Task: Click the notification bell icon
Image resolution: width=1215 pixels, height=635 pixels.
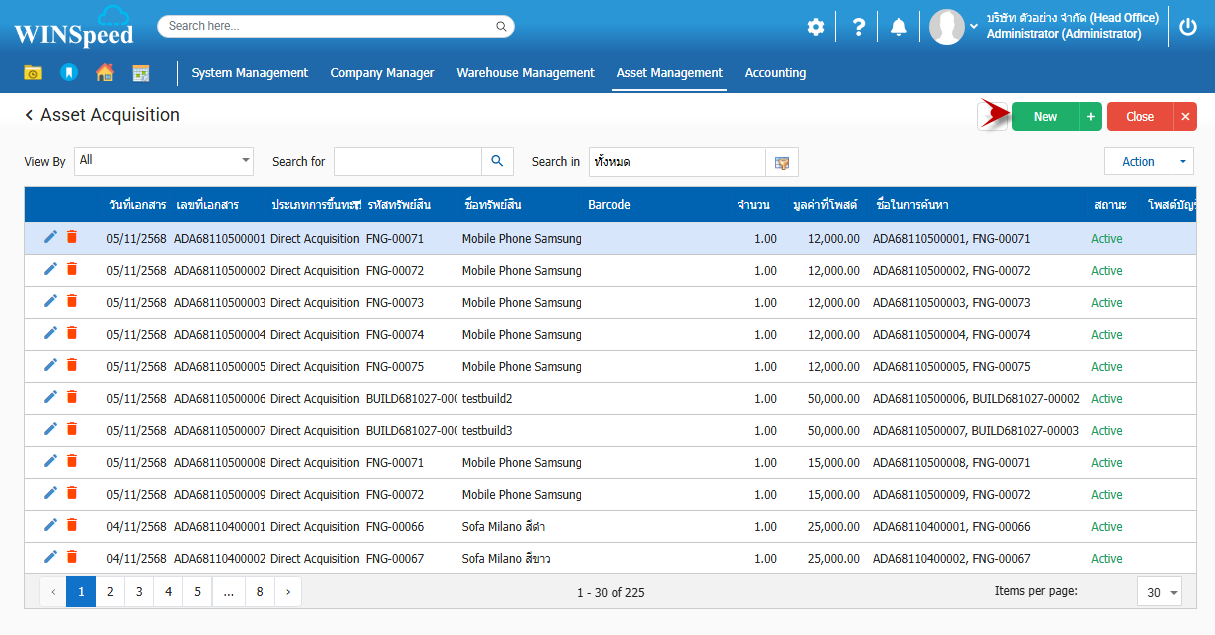Action: tap(899, 27)
